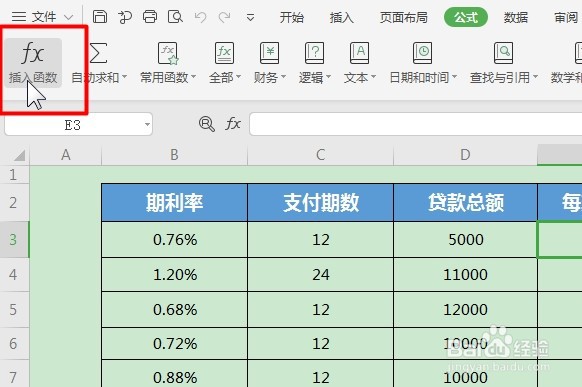This screenshot has width=582, height=387.
Task: Select row 4 header
Action: (x=14, y=275)
